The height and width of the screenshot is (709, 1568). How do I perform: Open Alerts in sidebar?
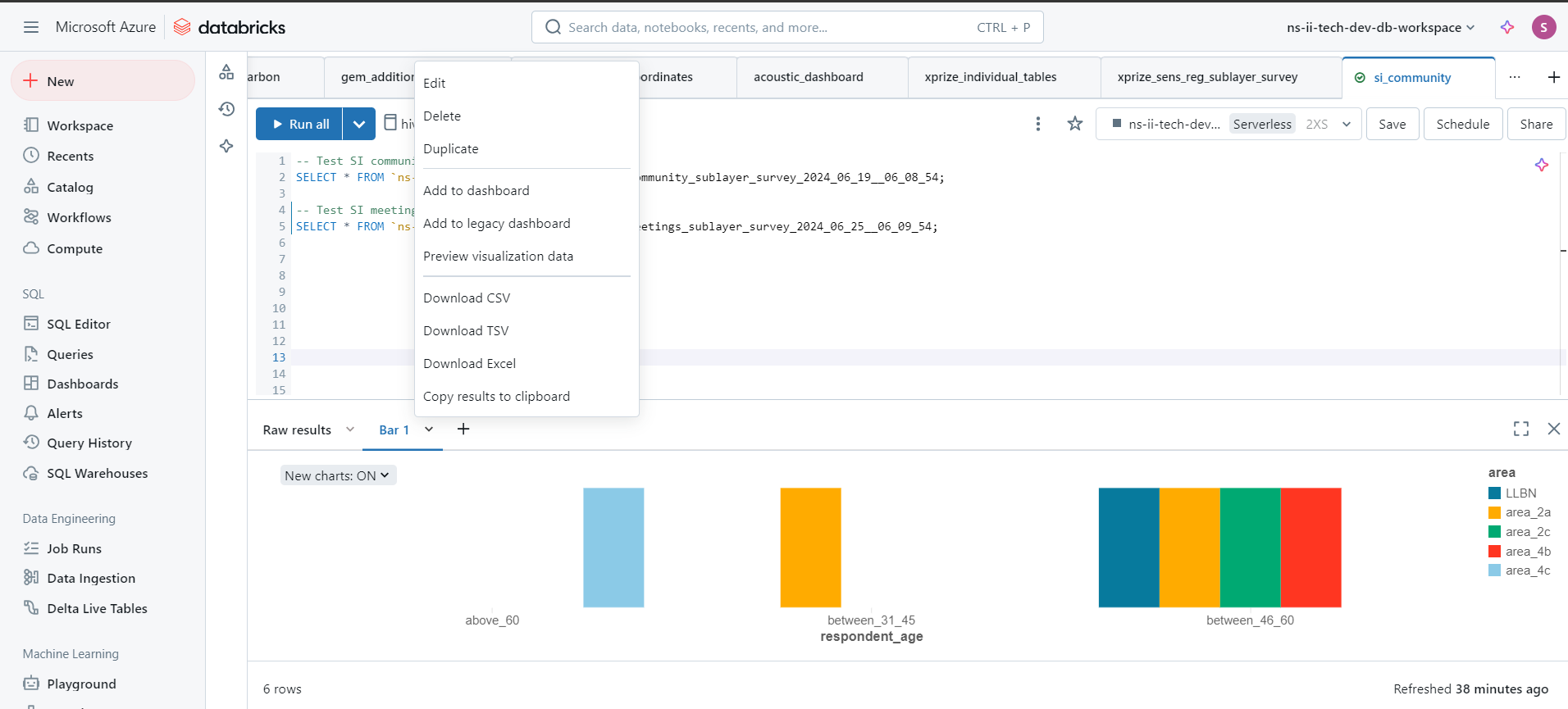coord(65,413)
